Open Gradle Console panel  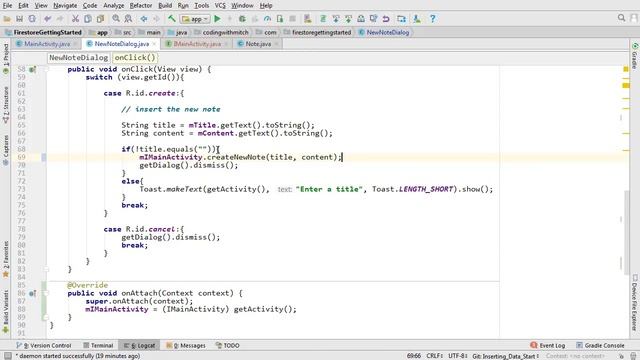(600, 345)
